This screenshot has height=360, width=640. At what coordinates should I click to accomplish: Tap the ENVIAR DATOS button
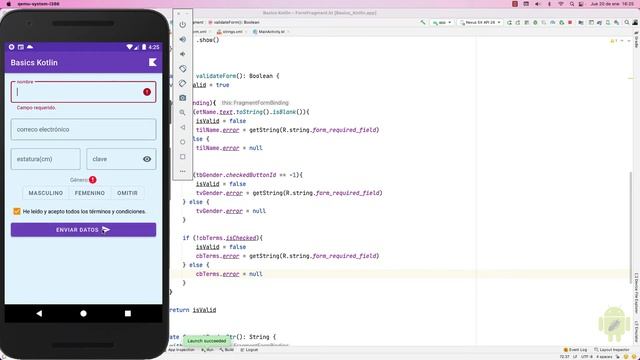point(83,230)
